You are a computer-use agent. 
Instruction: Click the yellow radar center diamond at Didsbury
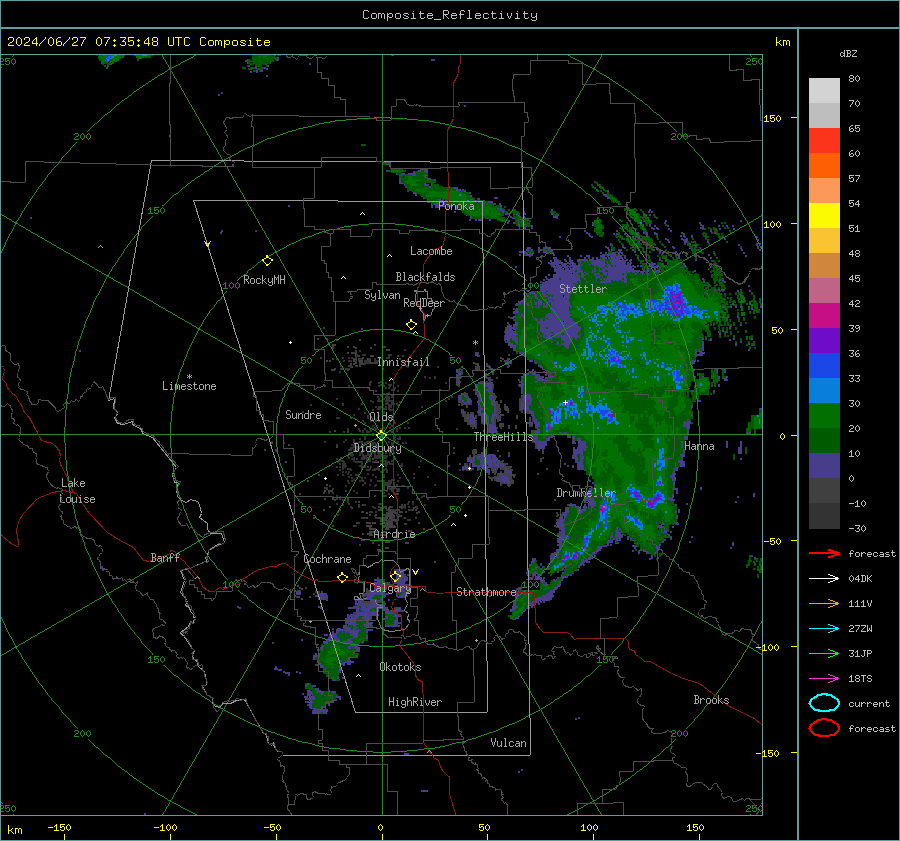pos(381,436)
